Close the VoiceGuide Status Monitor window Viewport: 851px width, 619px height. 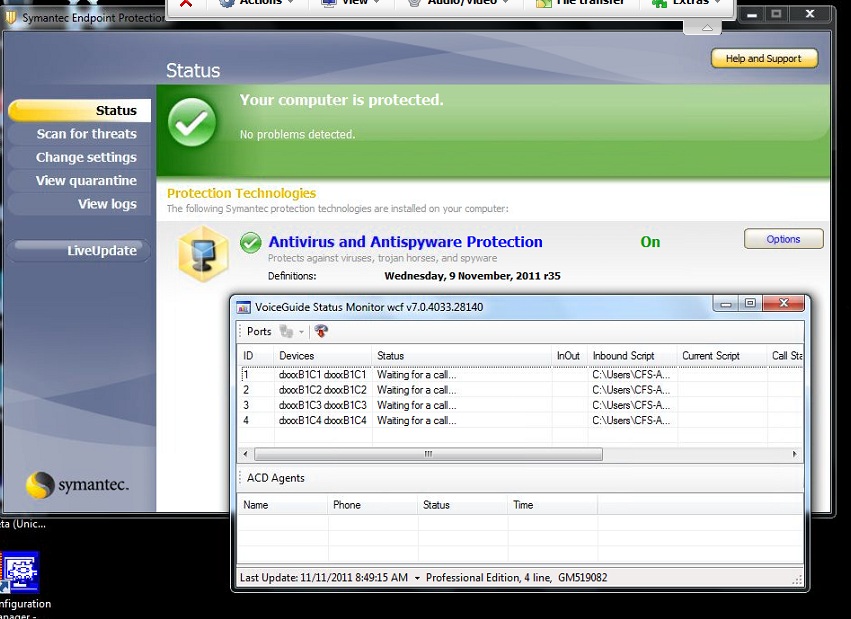(x=783, y=303)
